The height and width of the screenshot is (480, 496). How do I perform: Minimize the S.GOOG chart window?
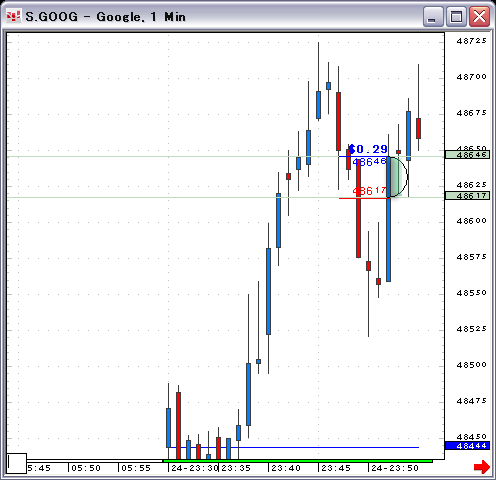[x=433, y=16]
